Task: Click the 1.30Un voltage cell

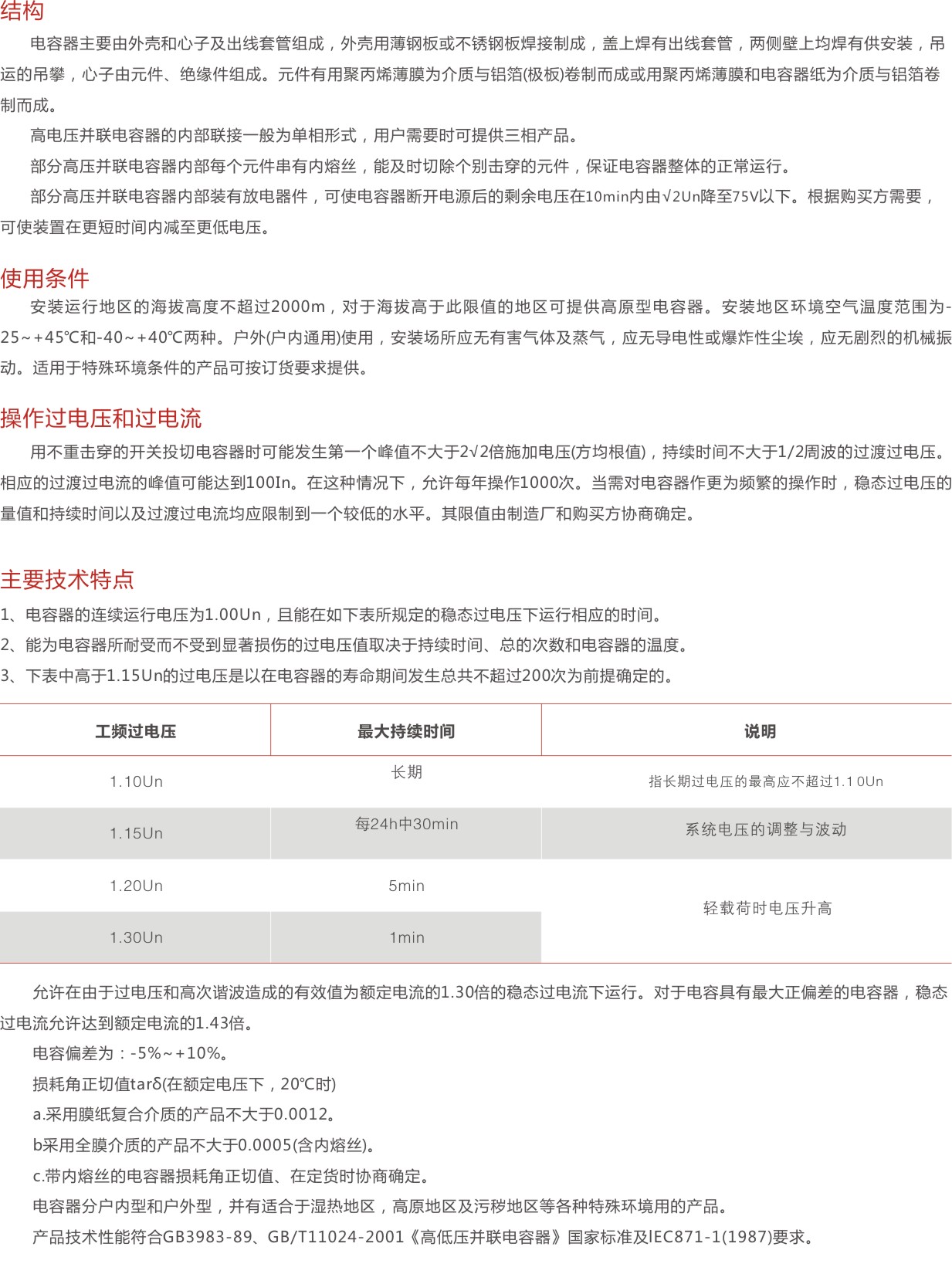Action: [136, 937]
